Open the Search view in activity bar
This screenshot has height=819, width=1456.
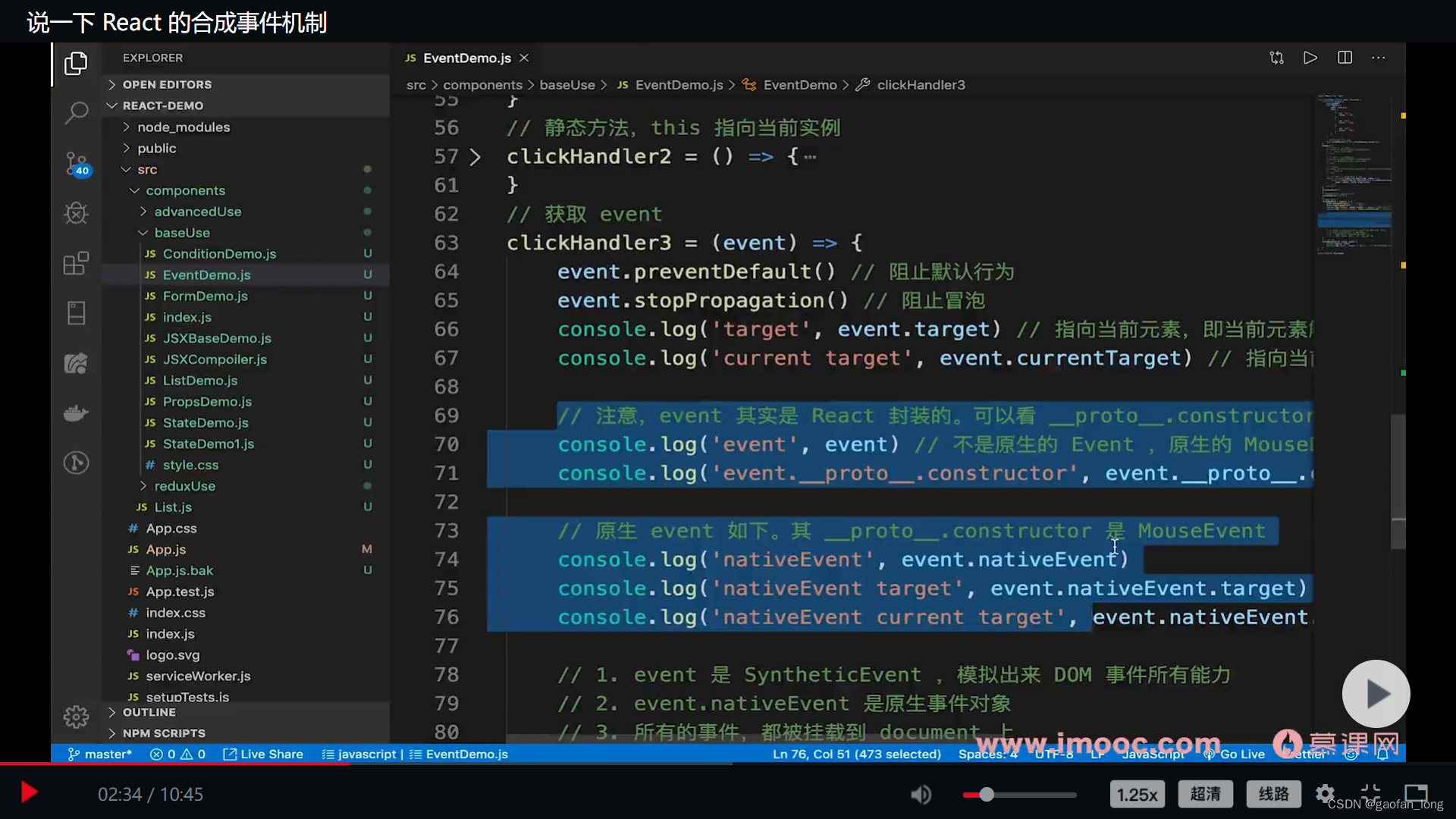point(76,113)
